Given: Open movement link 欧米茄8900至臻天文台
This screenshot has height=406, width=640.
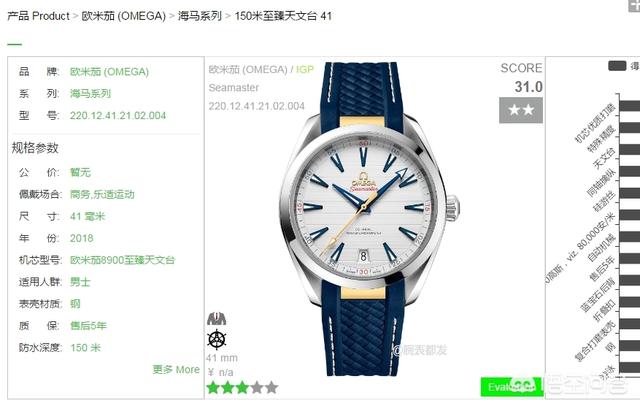Looking at the screenshot, I should point(122,260).
